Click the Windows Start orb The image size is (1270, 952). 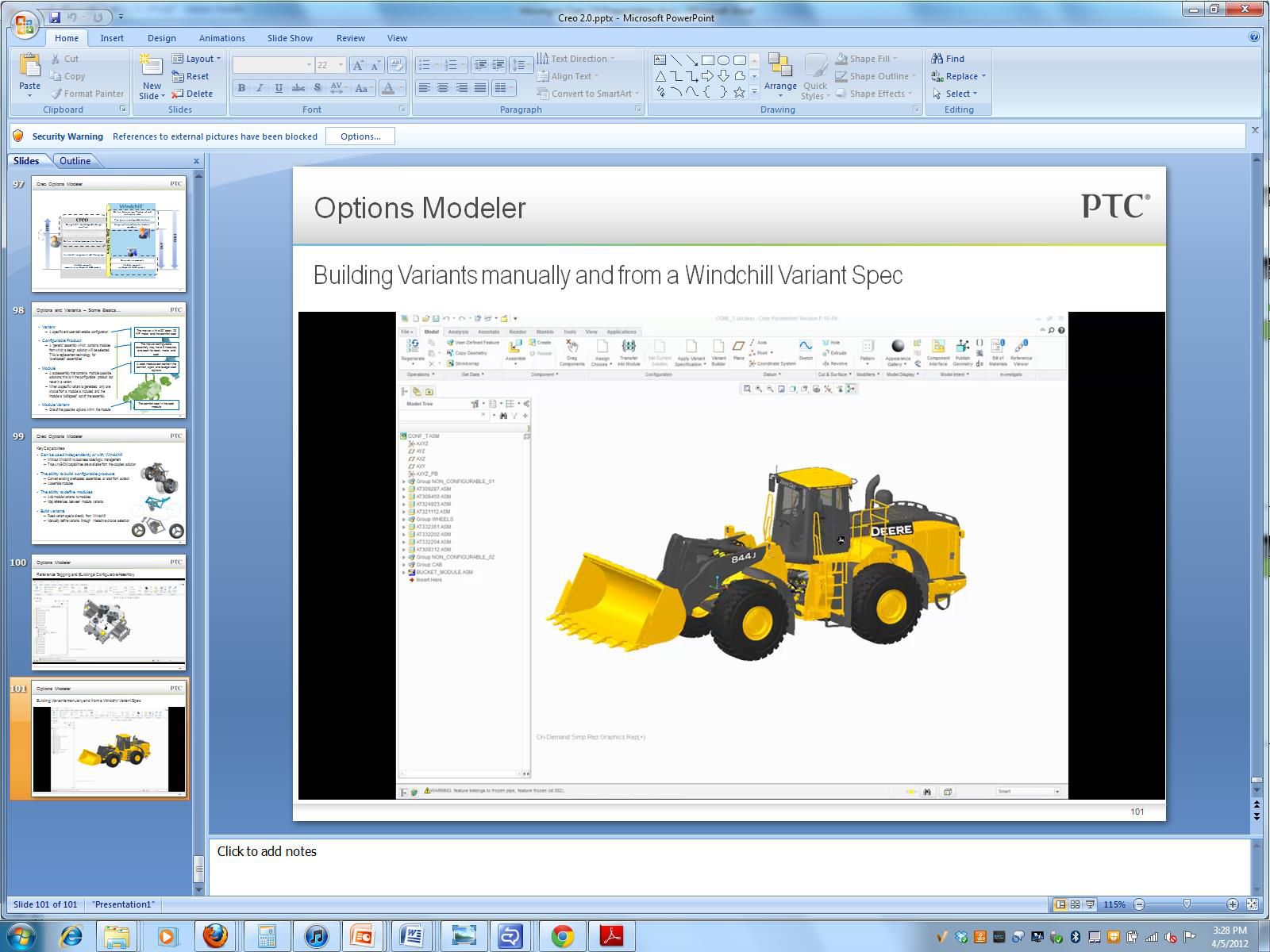coord(21,936)
